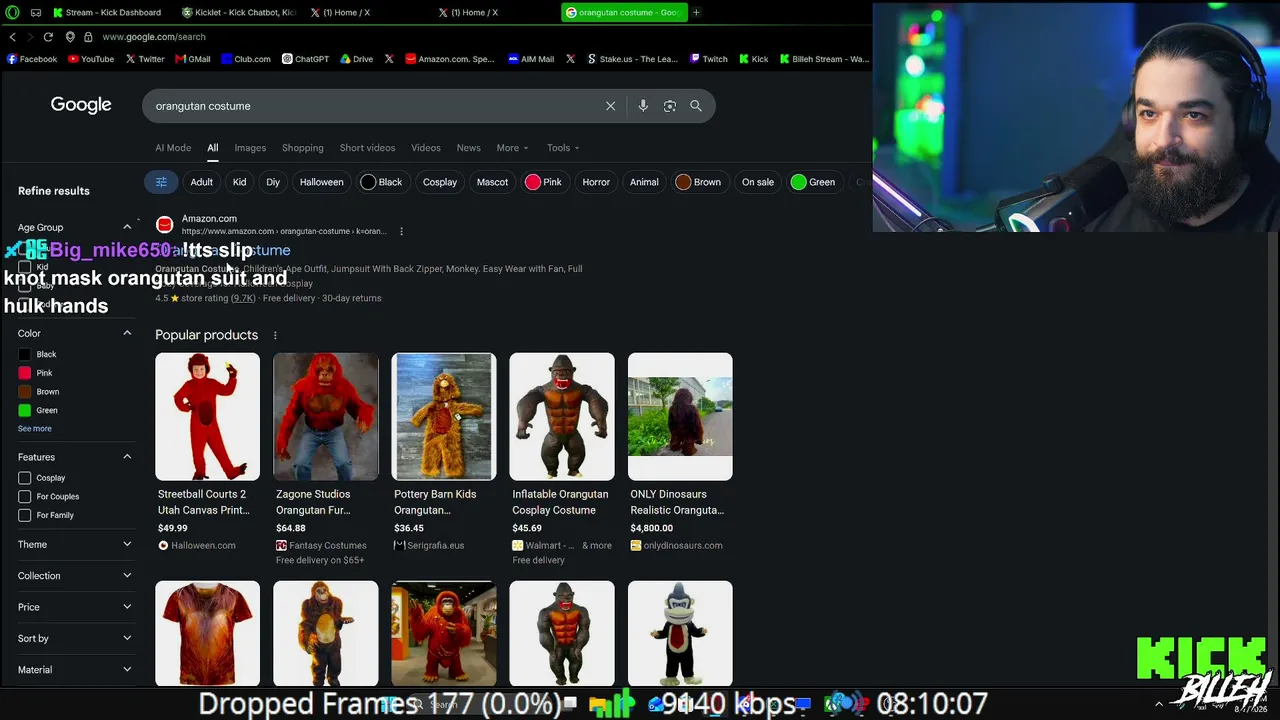Check the Green color option in Refine results

coord(25,410)
